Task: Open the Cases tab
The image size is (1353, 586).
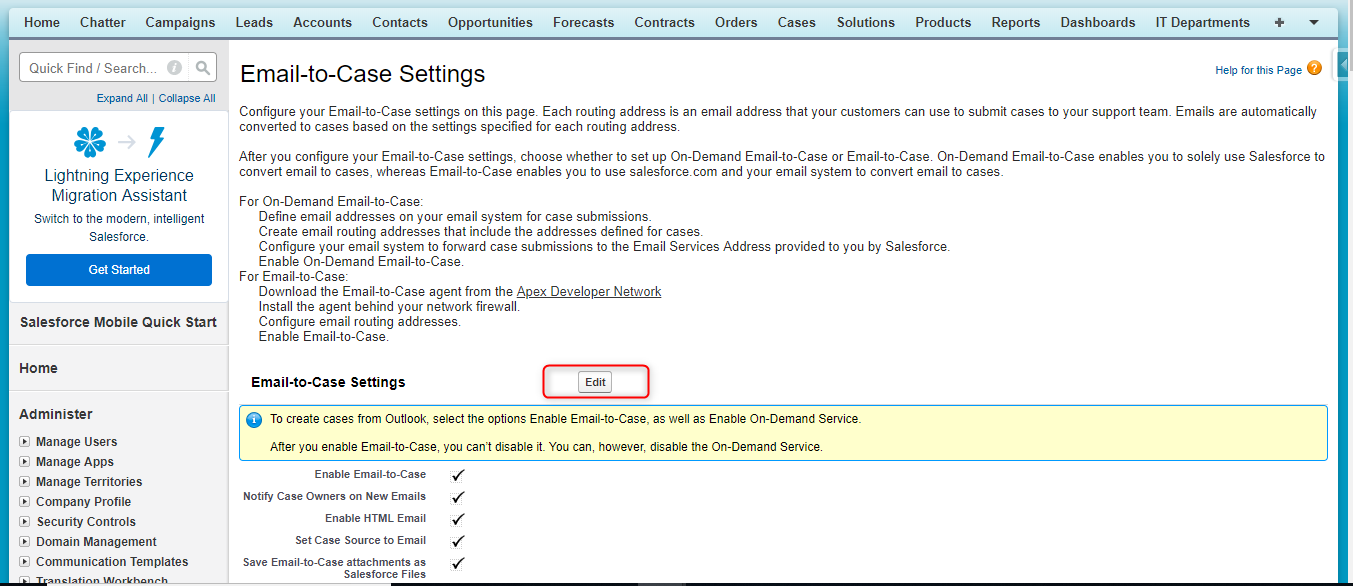Action: tap(797, 22)
